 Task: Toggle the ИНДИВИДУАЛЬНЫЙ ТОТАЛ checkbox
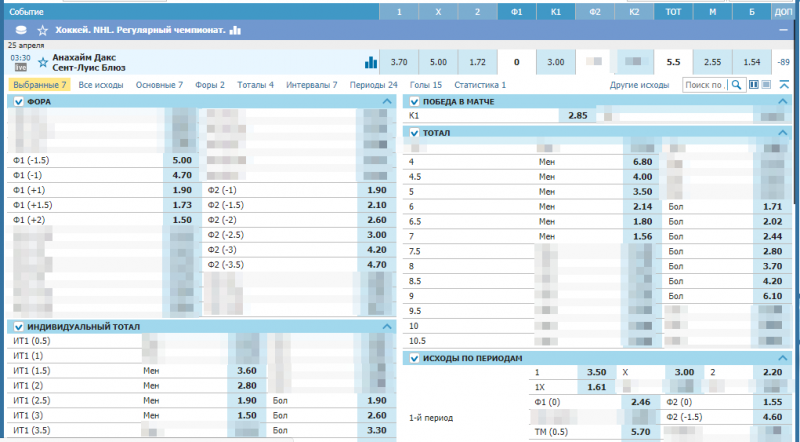coord(18,327)
